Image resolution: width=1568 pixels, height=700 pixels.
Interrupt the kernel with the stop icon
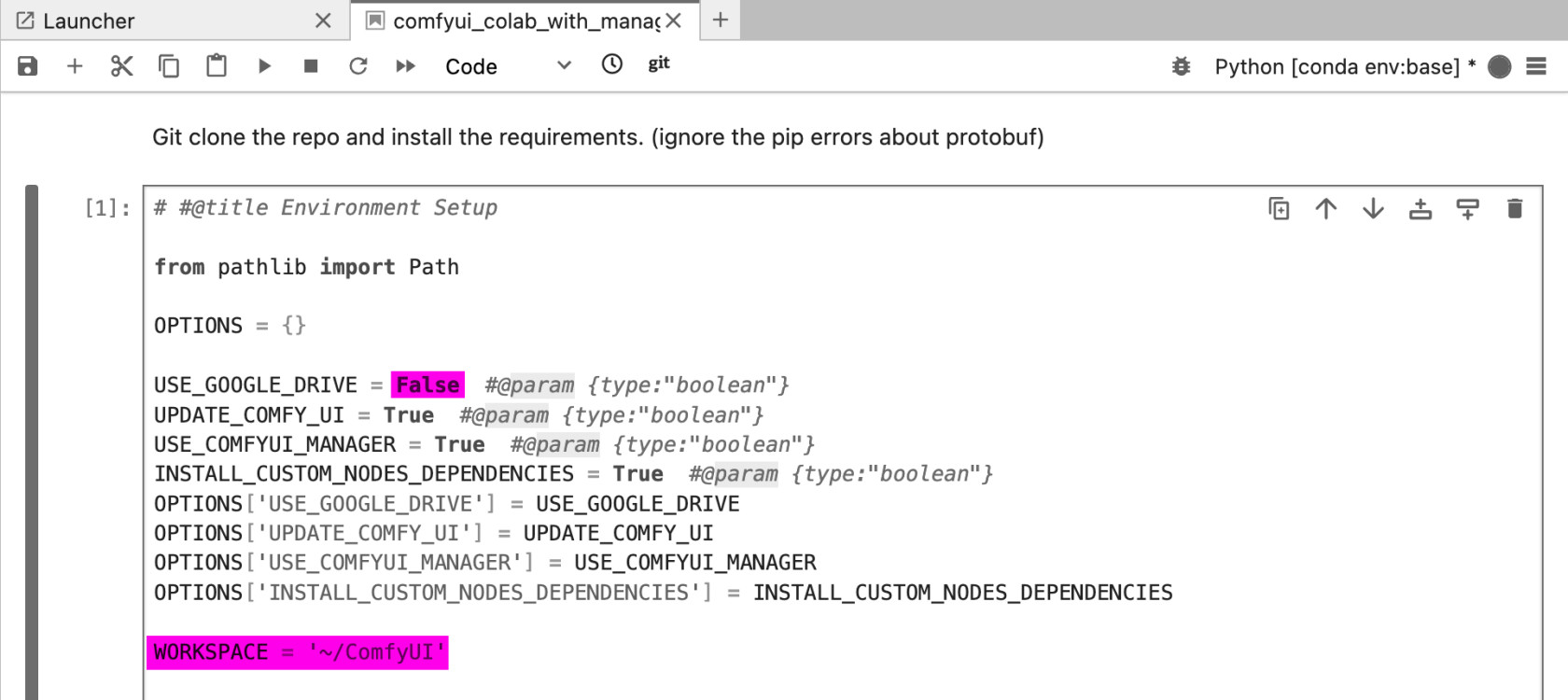(x=312, y=66)
